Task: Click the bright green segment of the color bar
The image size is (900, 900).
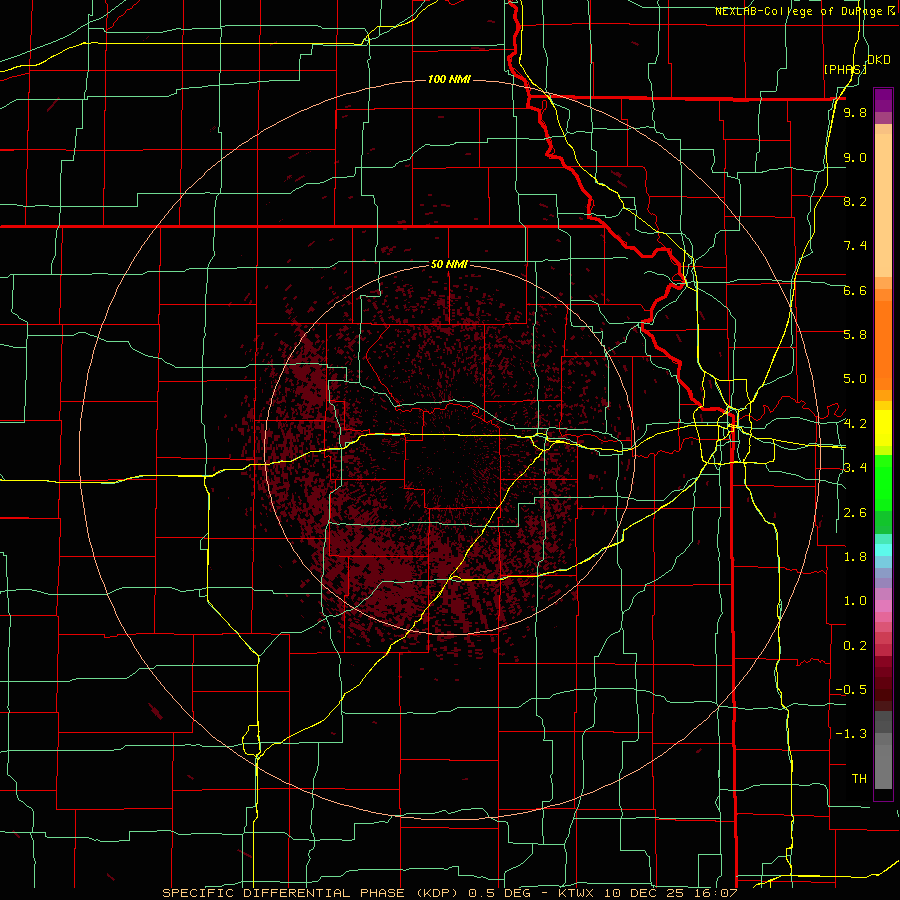Action: (883, 483)
